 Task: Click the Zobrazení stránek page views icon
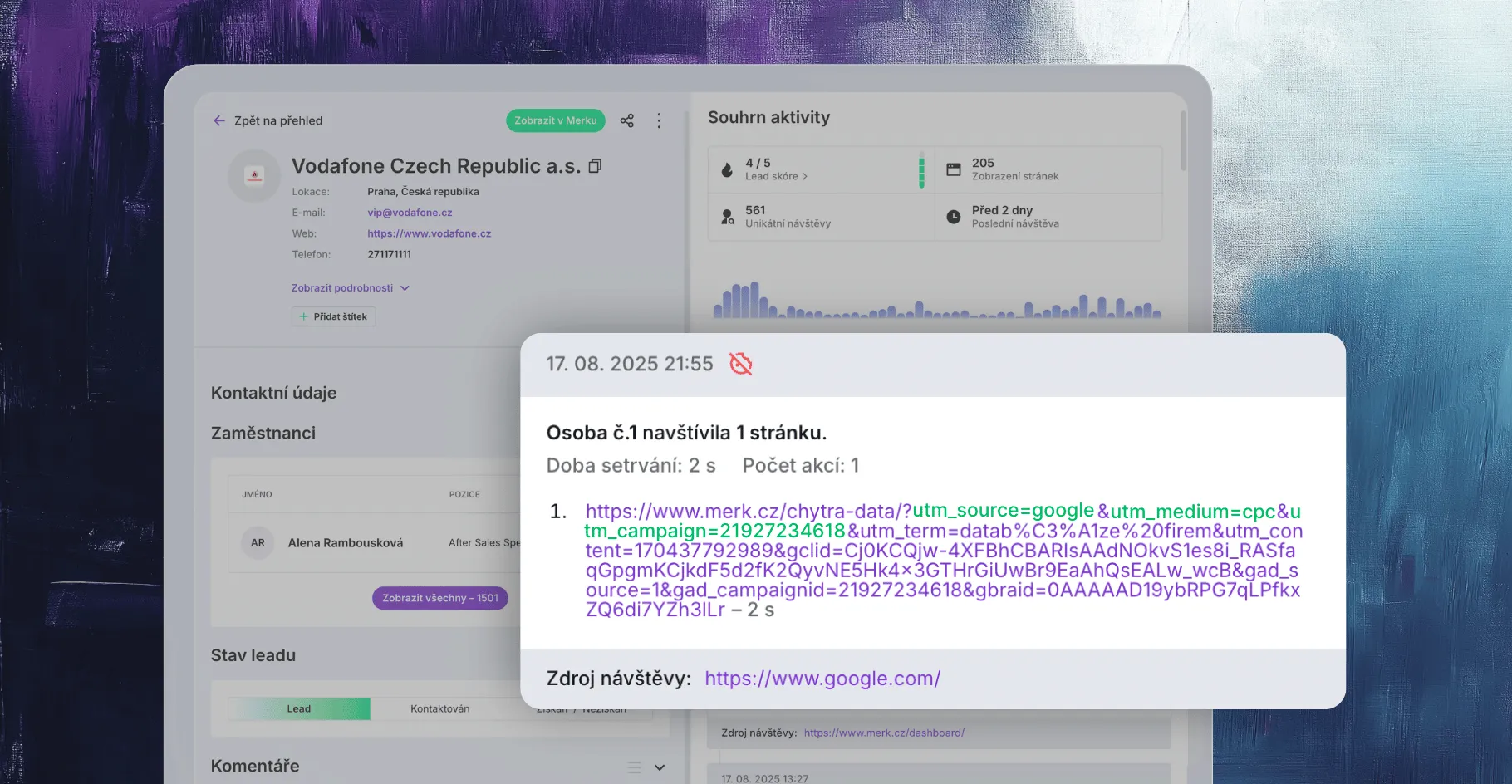pos(954,169)
